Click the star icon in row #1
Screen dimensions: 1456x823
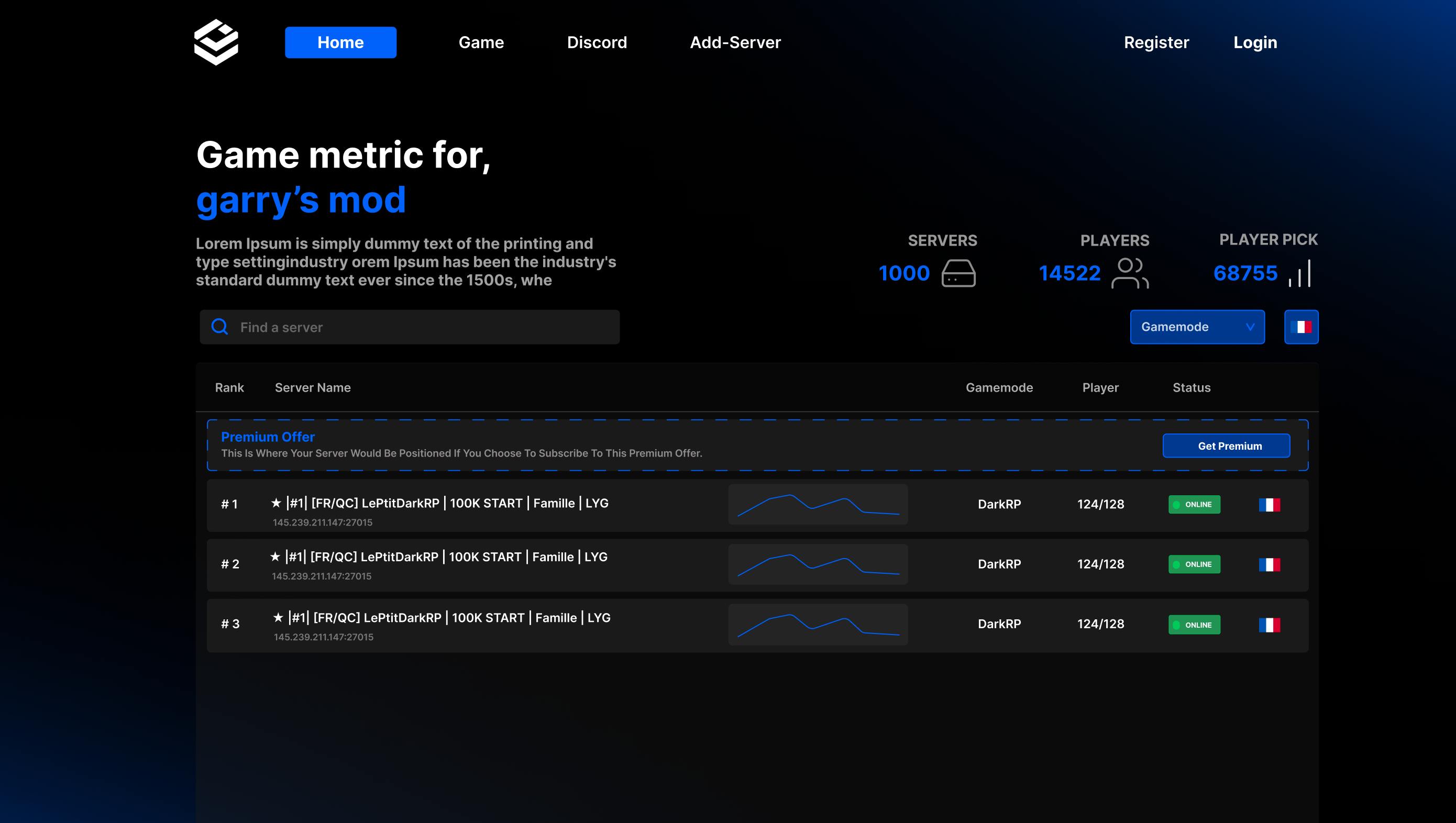pyautogui.click(x=276, y=503)
